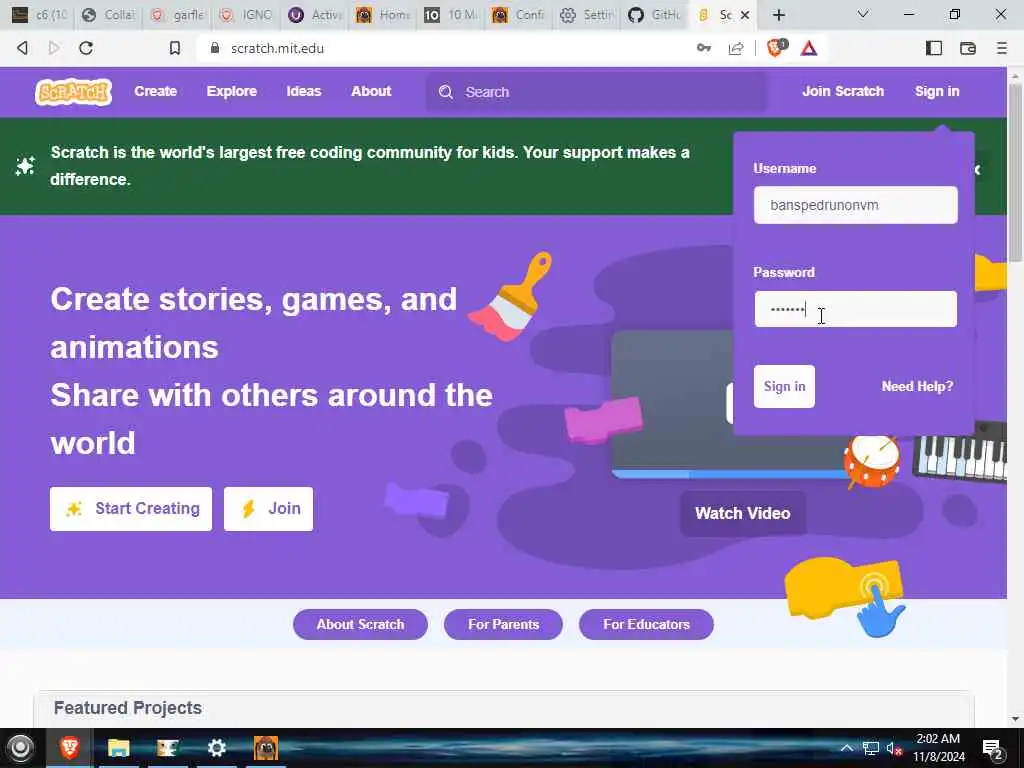Submit the white Sign in button
This screenshot has height=768, width=1024.
pyautogui.click(x=784, y=387)
